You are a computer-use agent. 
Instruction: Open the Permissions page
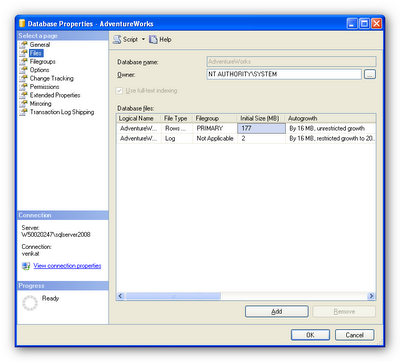pos(44,87)
